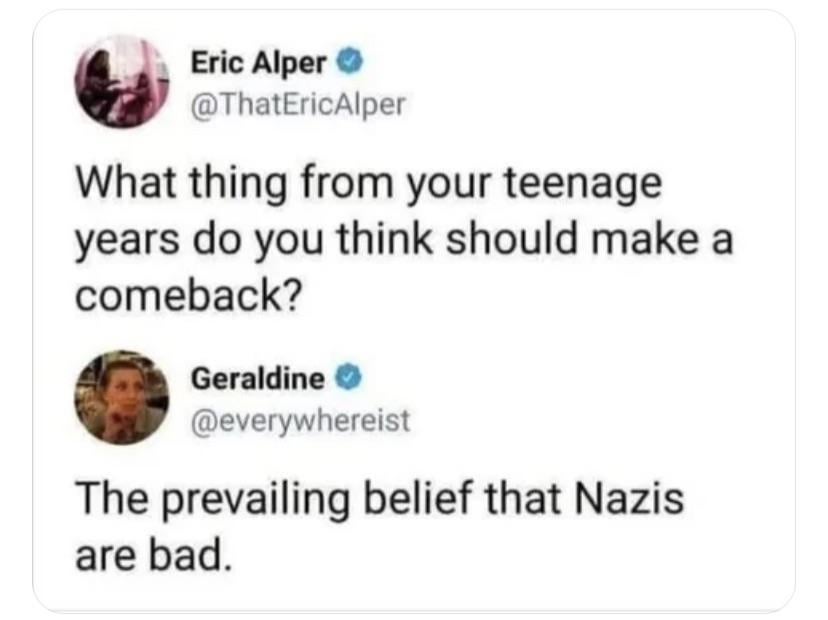Click the word "What" starting the tweet
The height and width of the screenshot is (620, 828).
126,182
